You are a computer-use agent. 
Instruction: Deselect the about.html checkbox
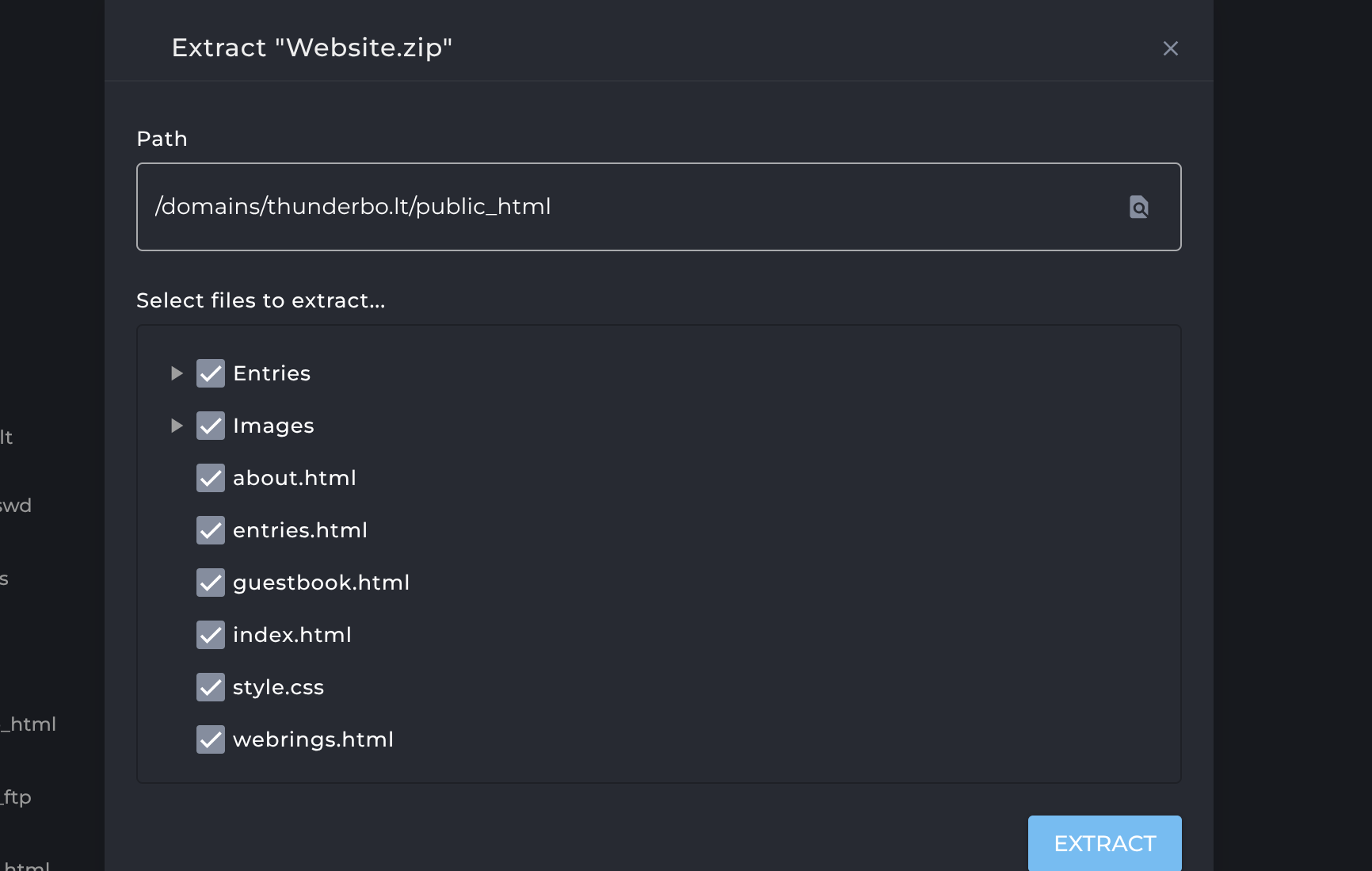coord(211,478)
